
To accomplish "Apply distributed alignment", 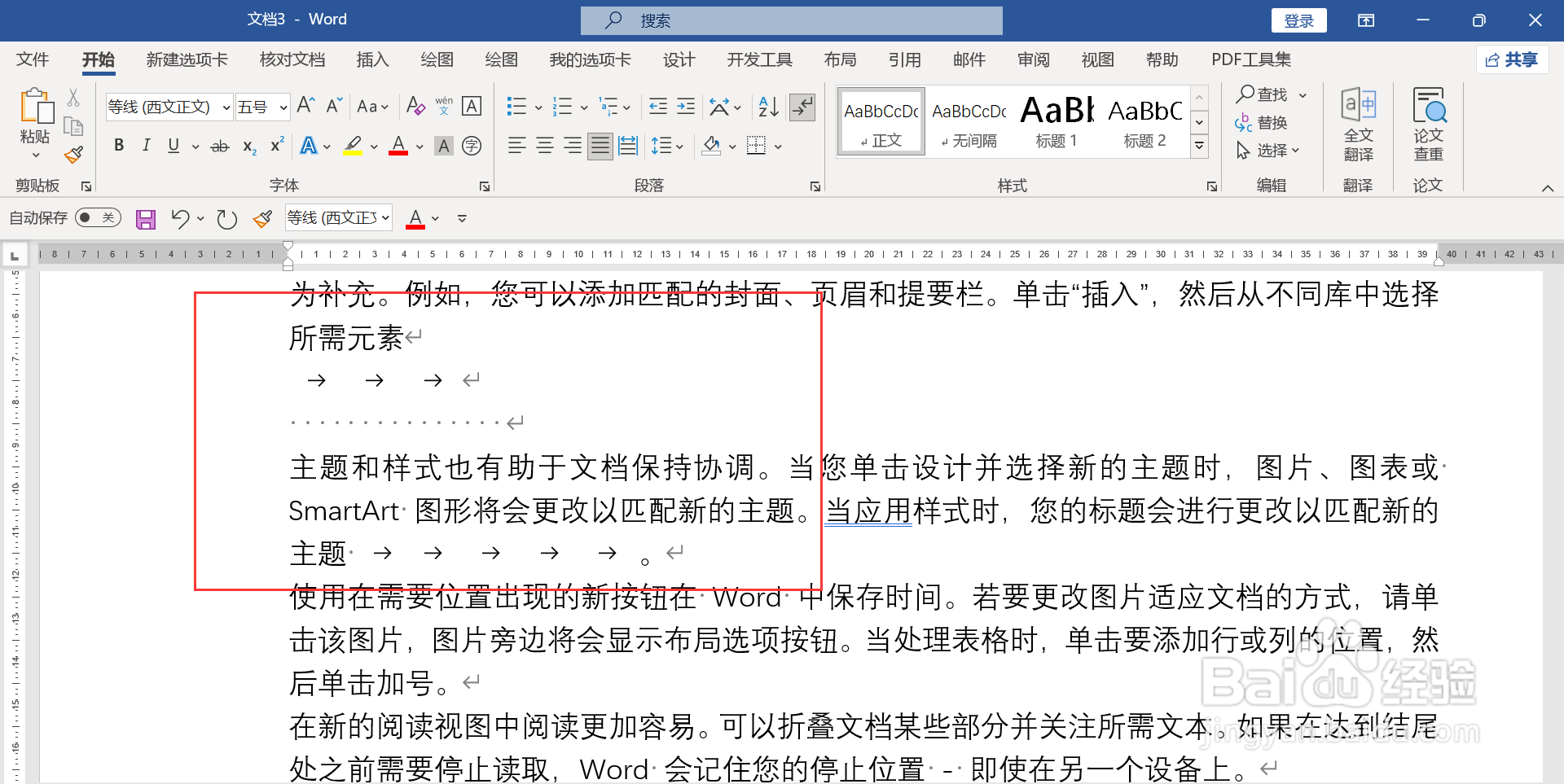I will point(628,147).
